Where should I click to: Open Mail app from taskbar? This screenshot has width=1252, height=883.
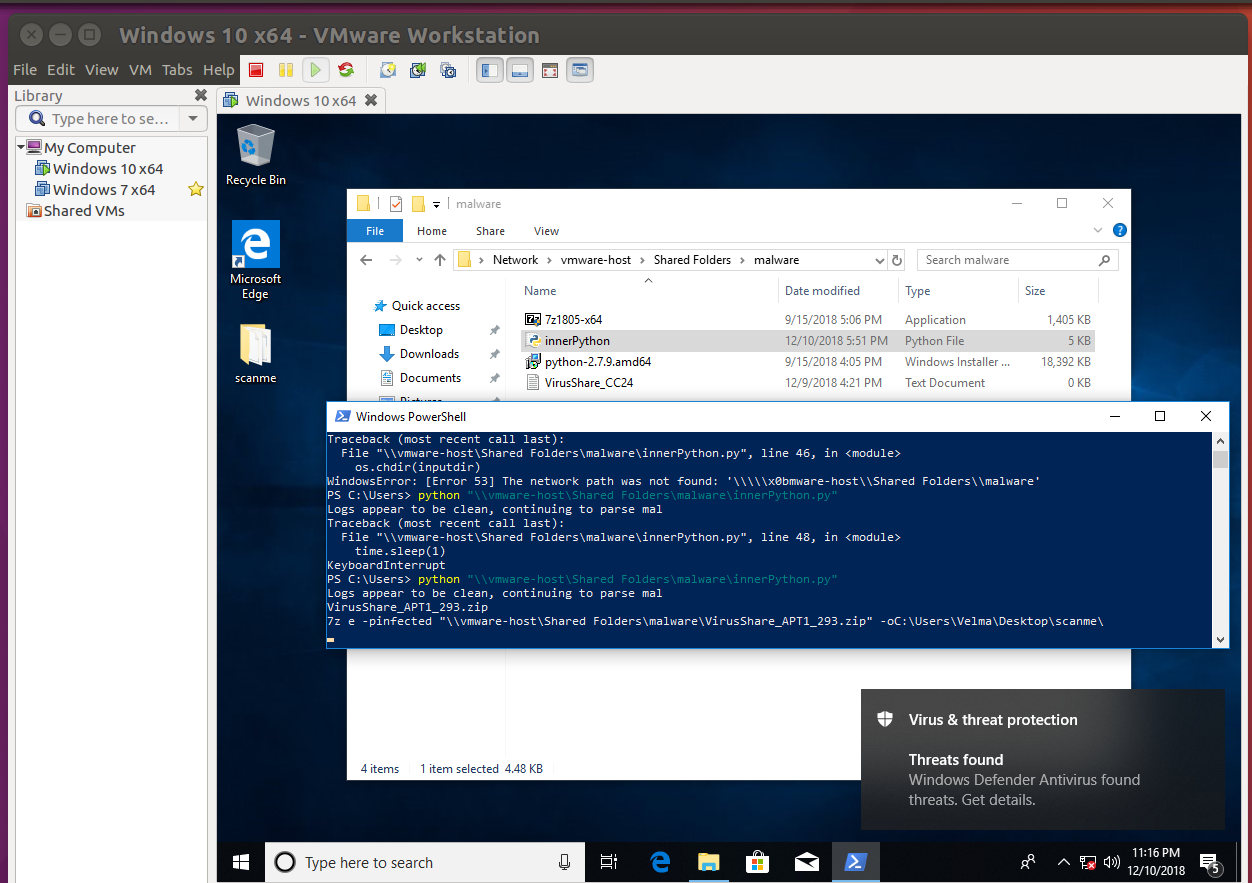pos(807,862)
